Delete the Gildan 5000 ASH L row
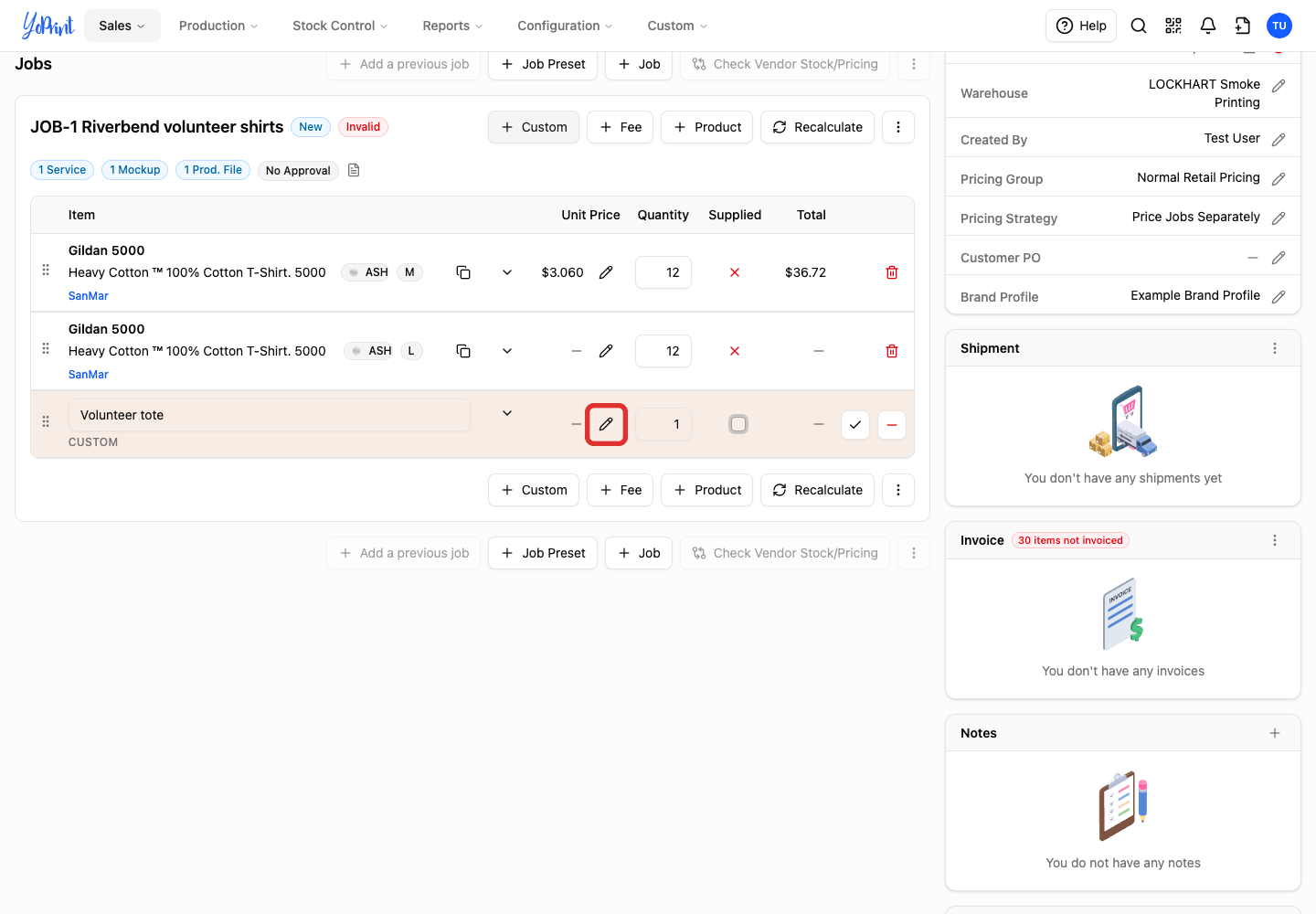 point(892,351)
